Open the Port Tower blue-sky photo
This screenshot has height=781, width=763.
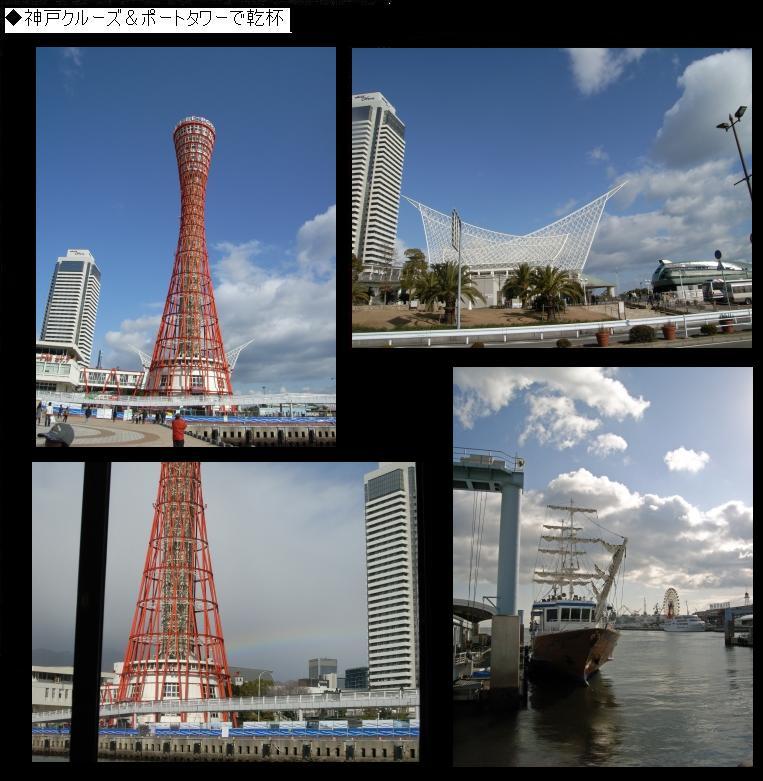click(x=186, y=247)
